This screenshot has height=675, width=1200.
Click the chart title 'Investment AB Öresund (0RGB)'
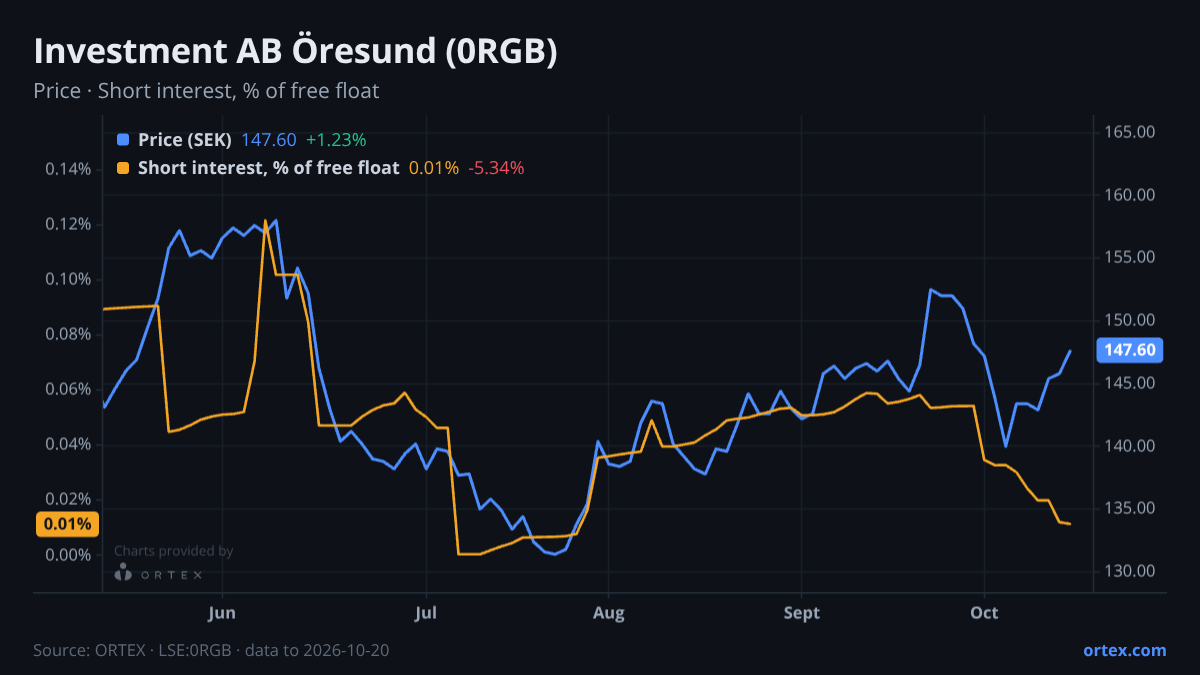(x=295, y=52)
